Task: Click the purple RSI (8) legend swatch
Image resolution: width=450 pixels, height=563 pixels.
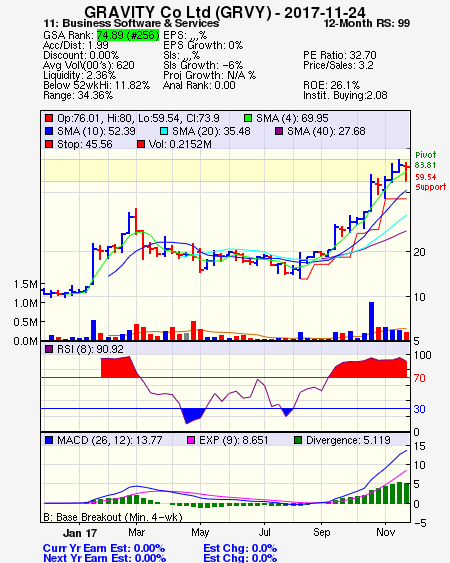Action: click(49, 349)
